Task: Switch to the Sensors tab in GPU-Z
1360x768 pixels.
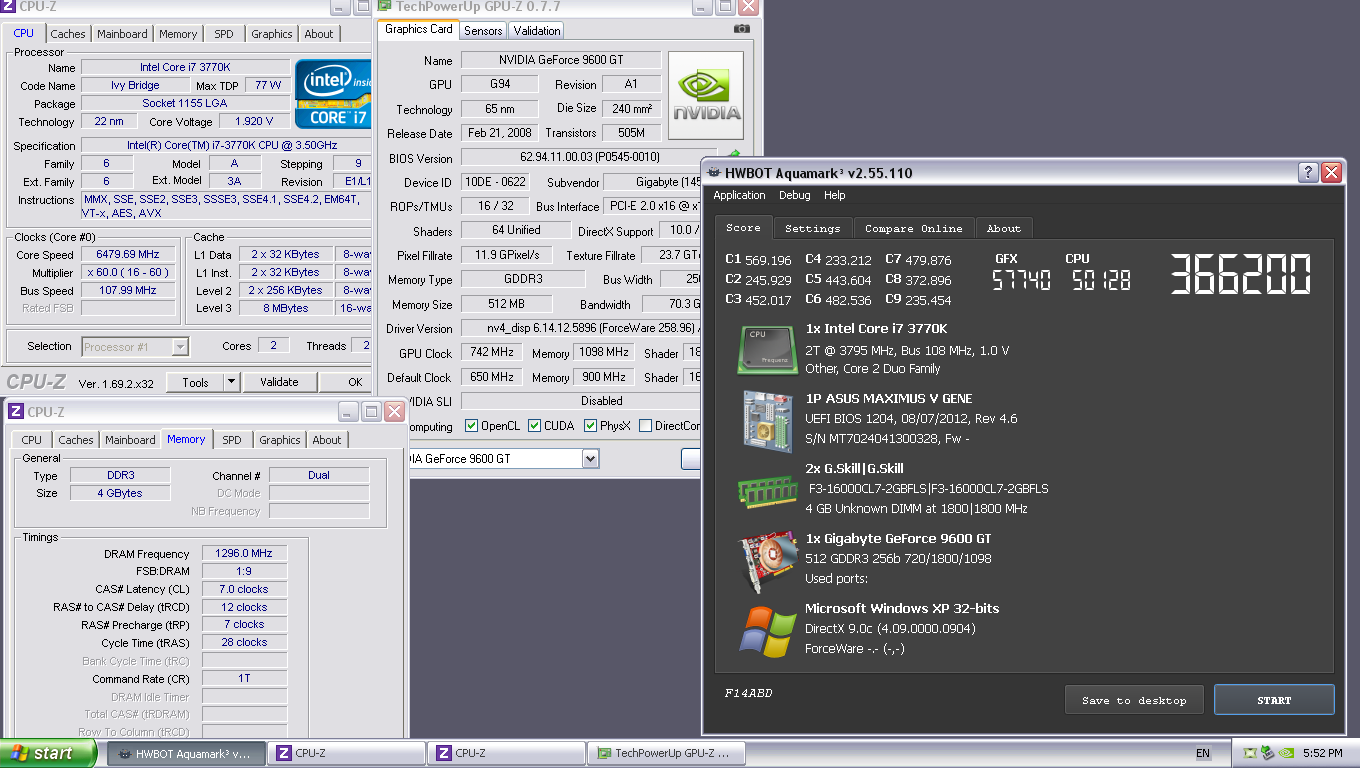Action: tap(483, 30)
